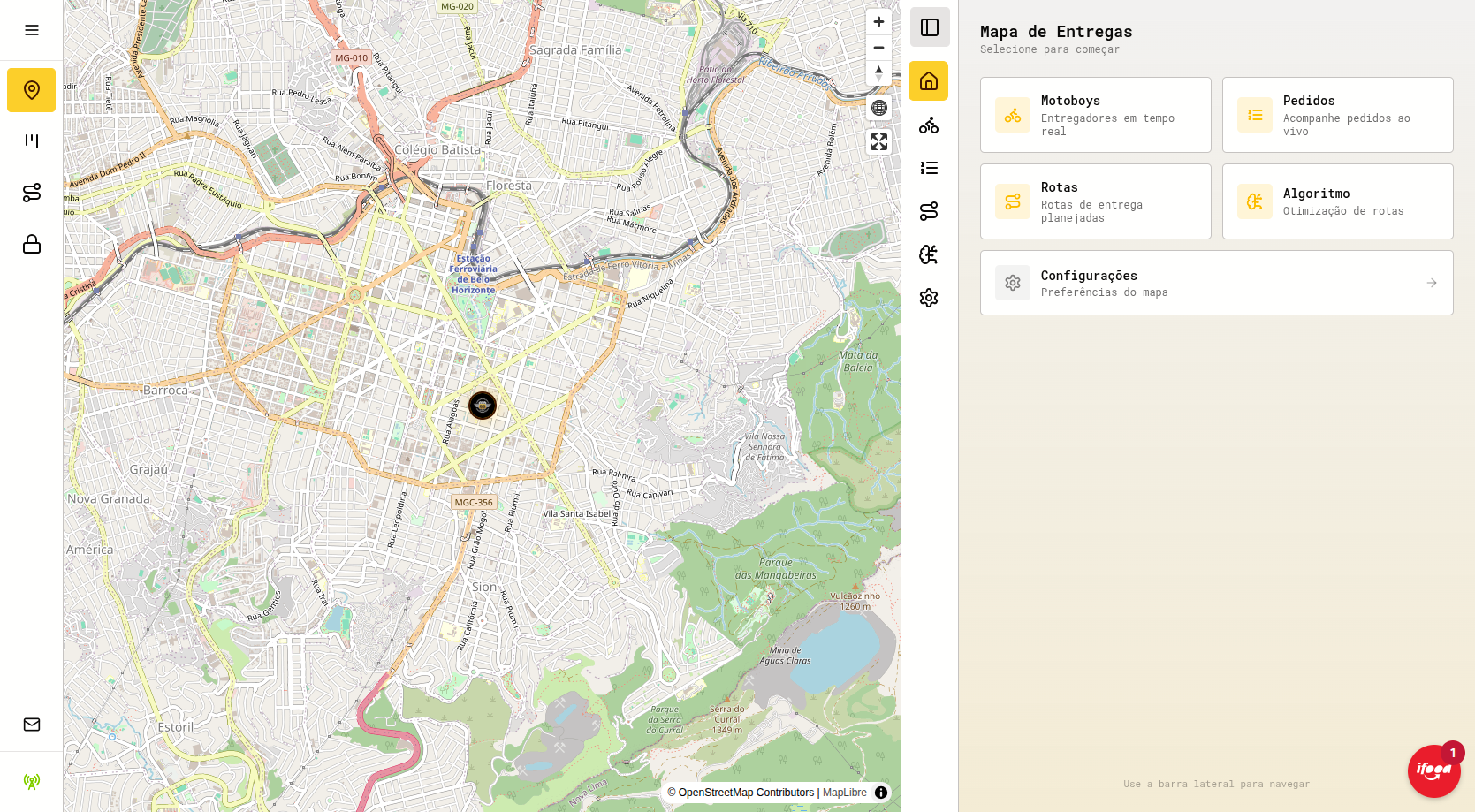
Task: Open routes nav icon in panel bar
Action: 929,211
